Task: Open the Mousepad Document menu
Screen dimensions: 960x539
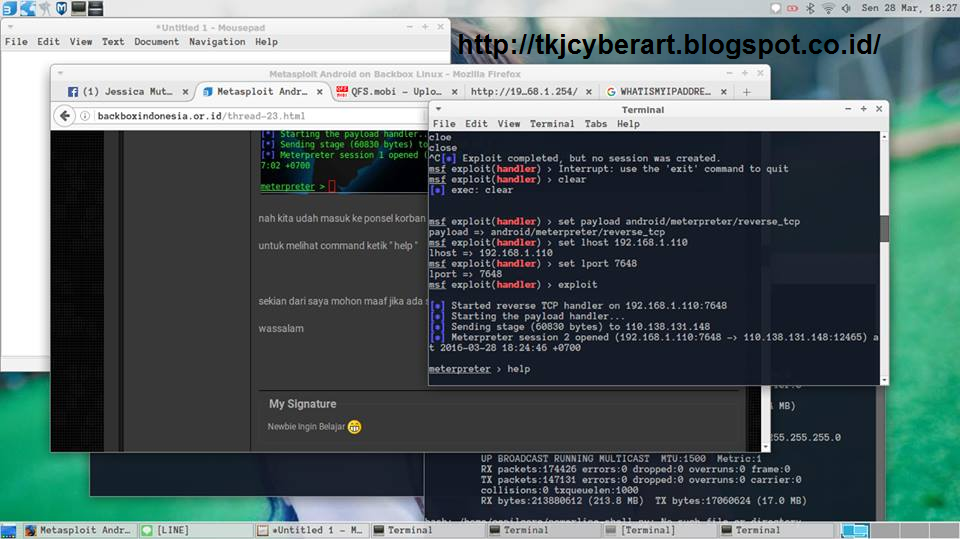Action: [x=157, y=42]
